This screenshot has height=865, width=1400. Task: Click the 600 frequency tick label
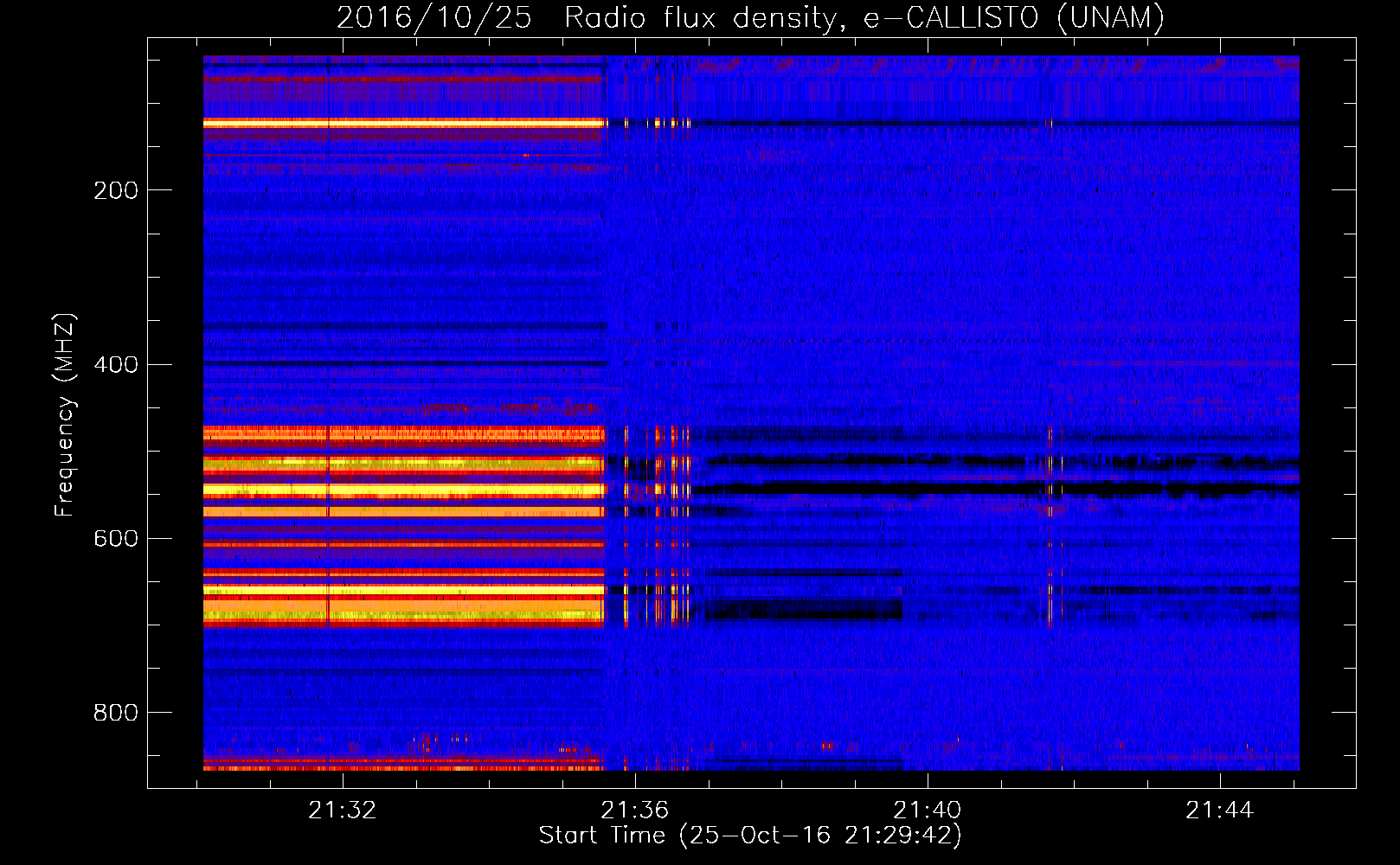click(116, 538)
